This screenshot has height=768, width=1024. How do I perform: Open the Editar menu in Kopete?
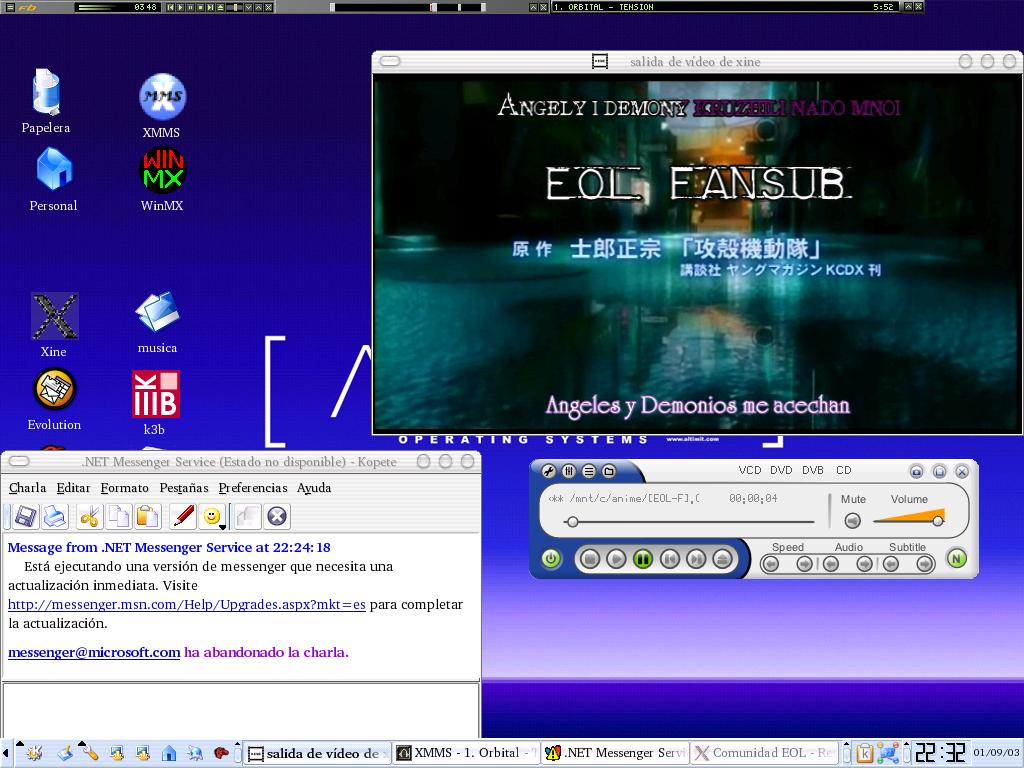coord(73,488)
